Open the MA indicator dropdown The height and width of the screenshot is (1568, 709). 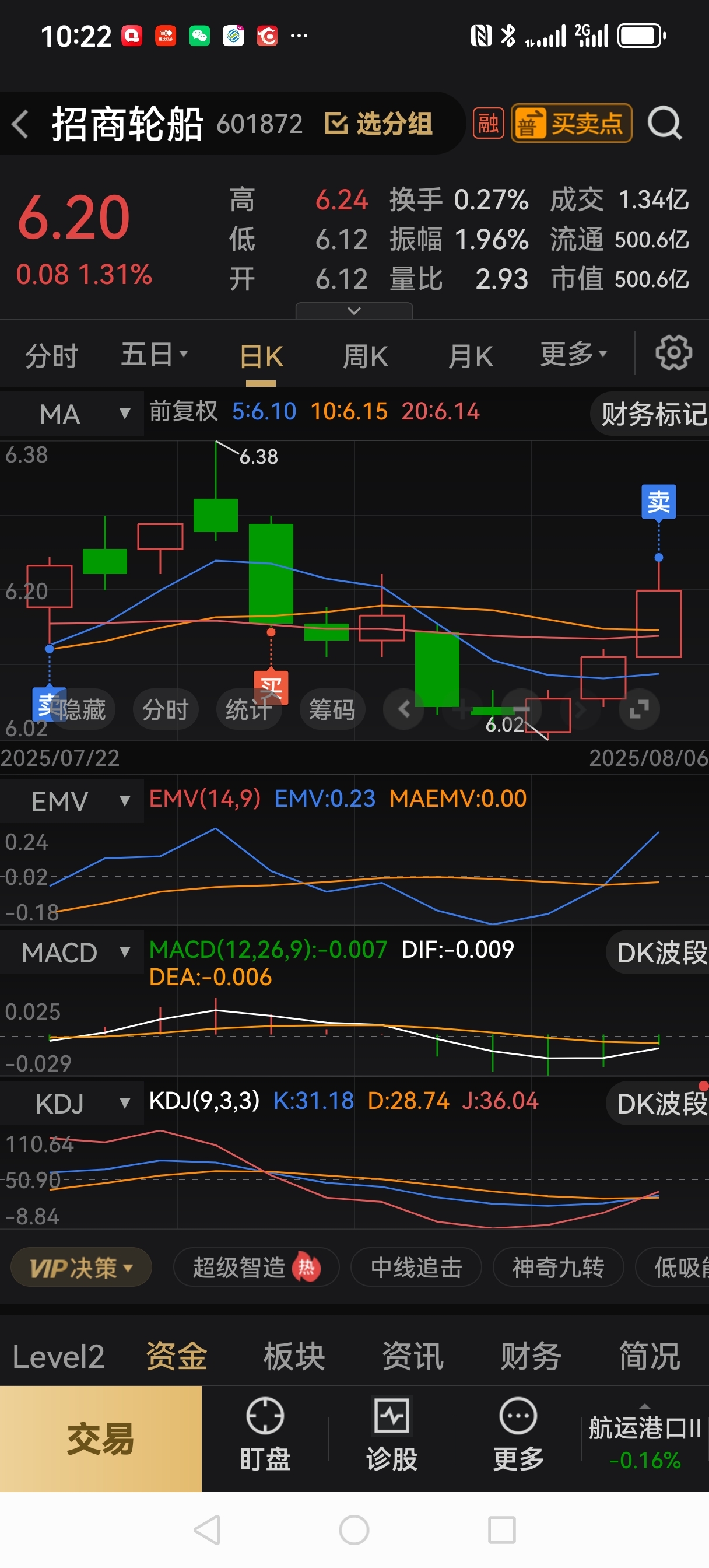tap(72, 414)
